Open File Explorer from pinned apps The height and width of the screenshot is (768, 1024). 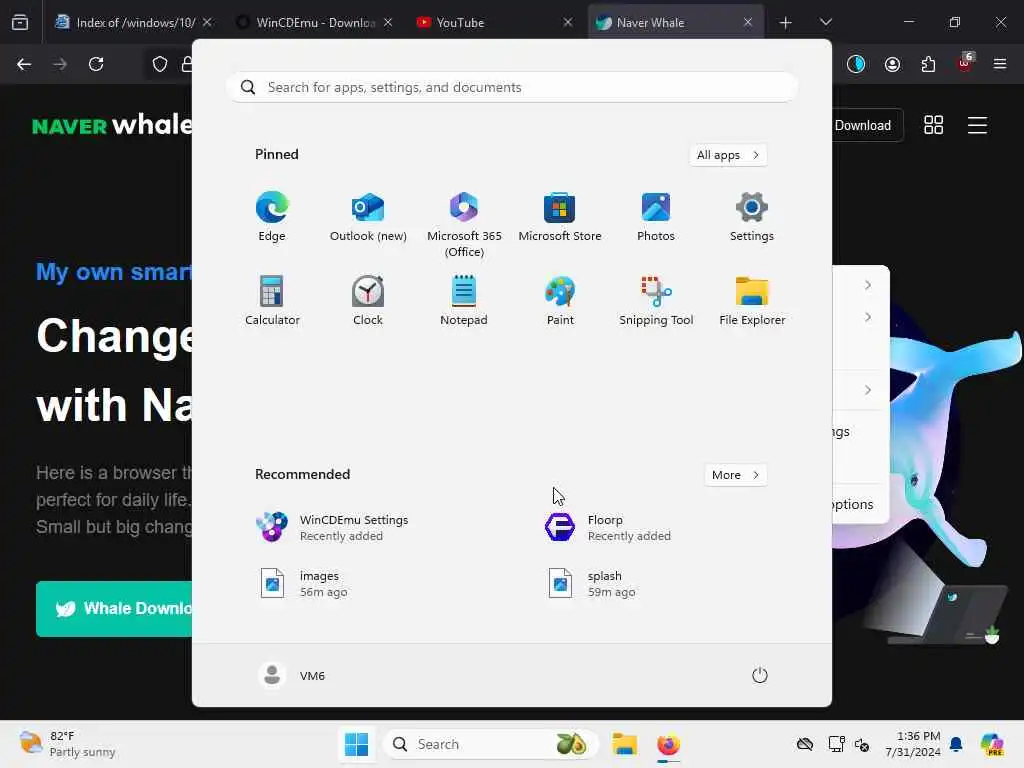point(752,301)
